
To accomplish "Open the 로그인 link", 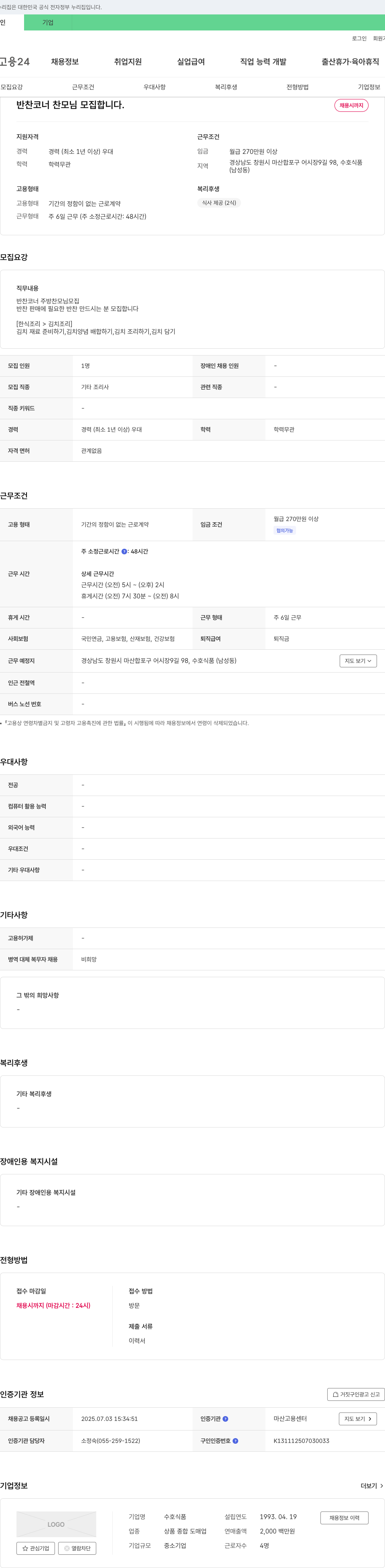I will click(359, 38).
